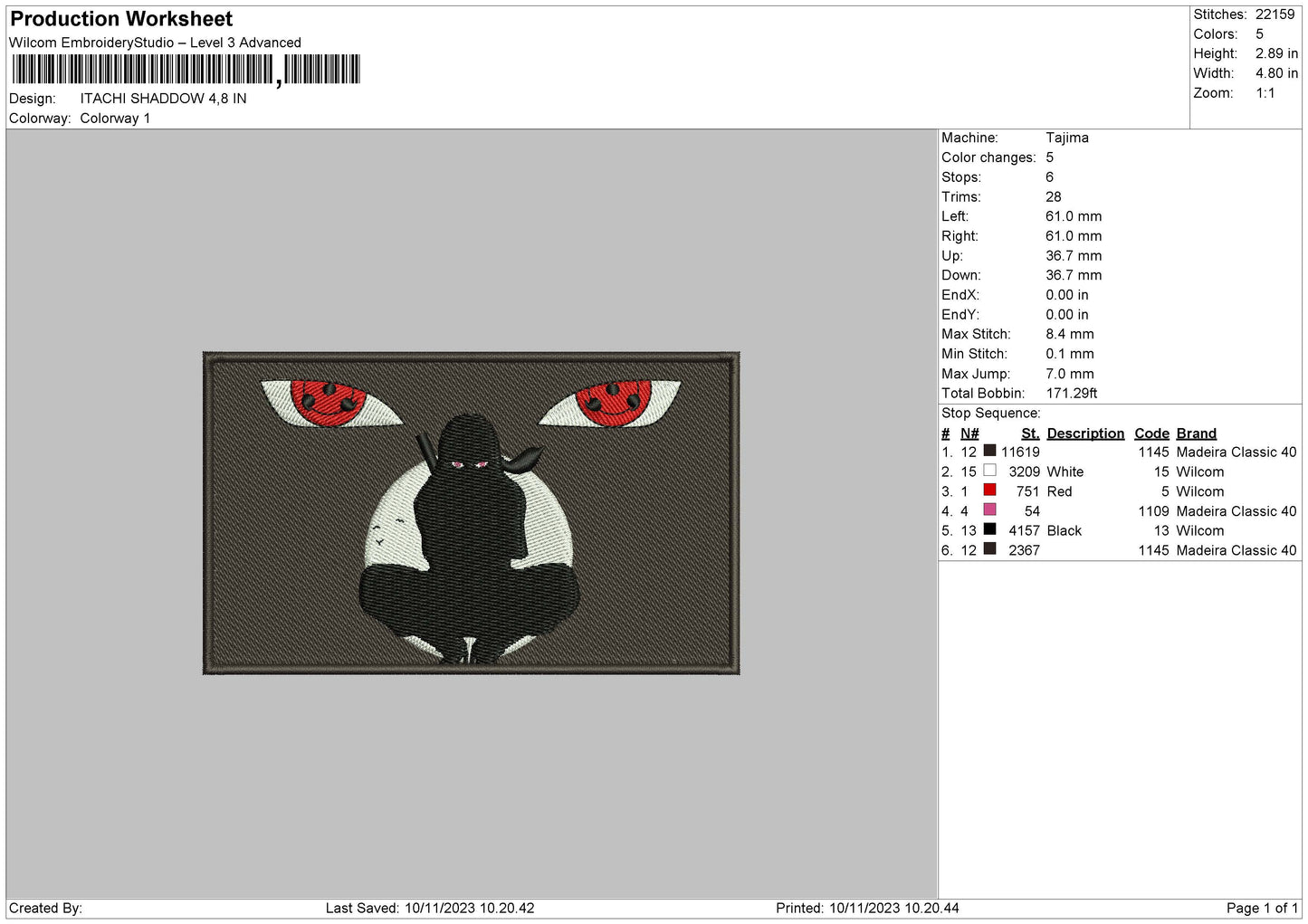The image size is (1308, 924).
Task: Click the Zoom value '1:1'
Action: [x=1265, y=93]
